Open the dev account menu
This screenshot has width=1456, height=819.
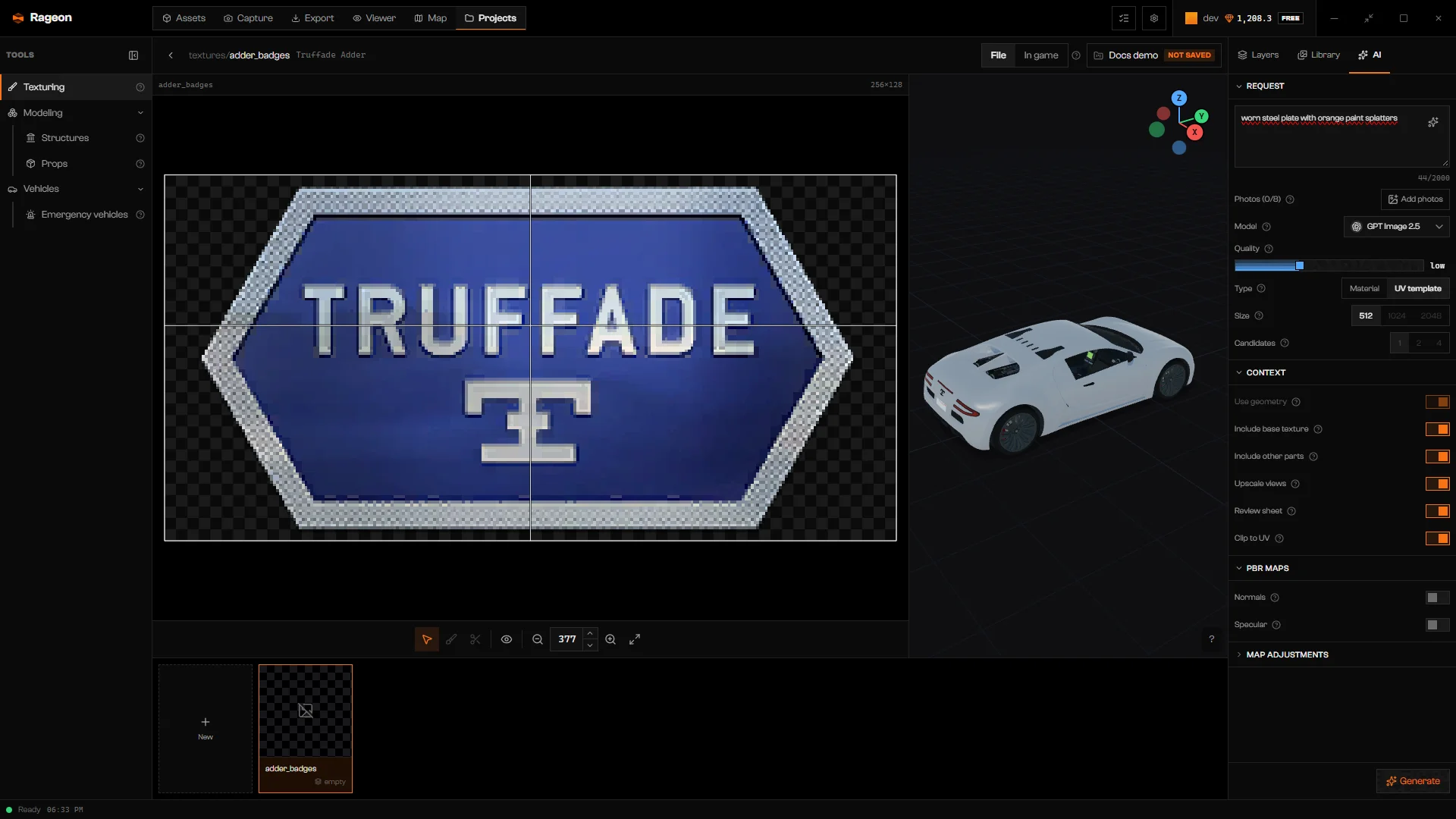click(x=1243, y=18)
